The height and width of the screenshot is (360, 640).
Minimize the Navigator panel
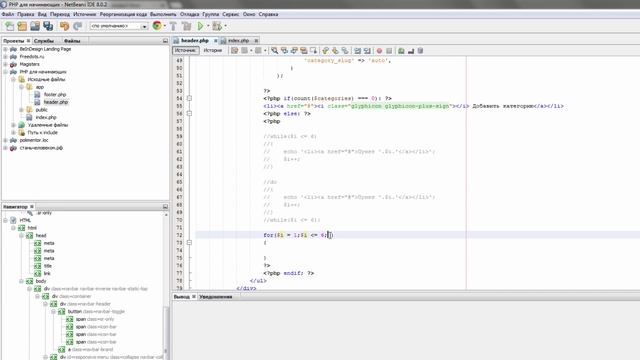pos(165,207)
